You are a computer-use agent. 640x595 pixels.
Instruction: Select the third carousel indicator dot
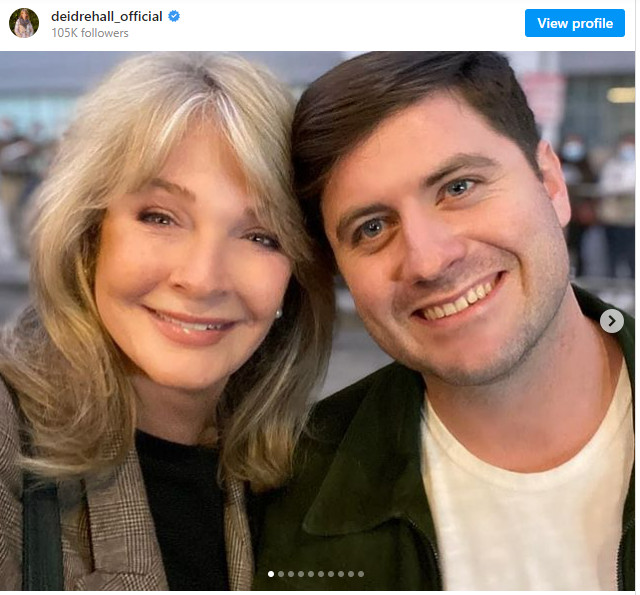pyautogui.click(x=291, y=574)
